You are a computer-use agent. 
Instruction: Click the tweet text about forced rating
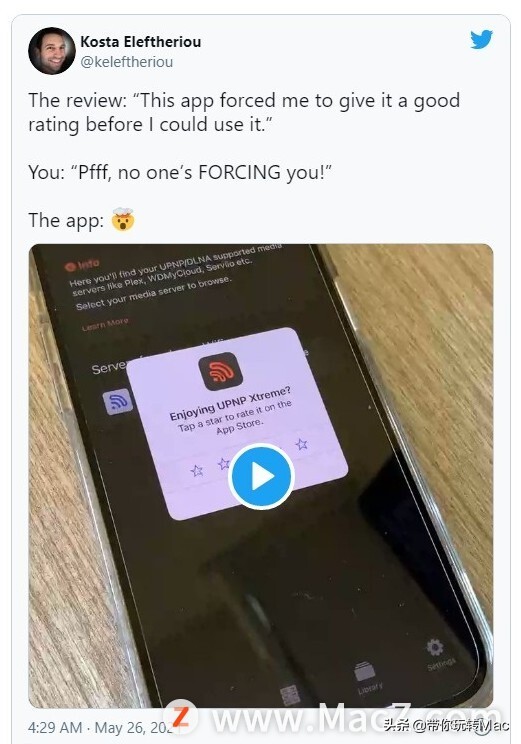[x=244, y=112]
